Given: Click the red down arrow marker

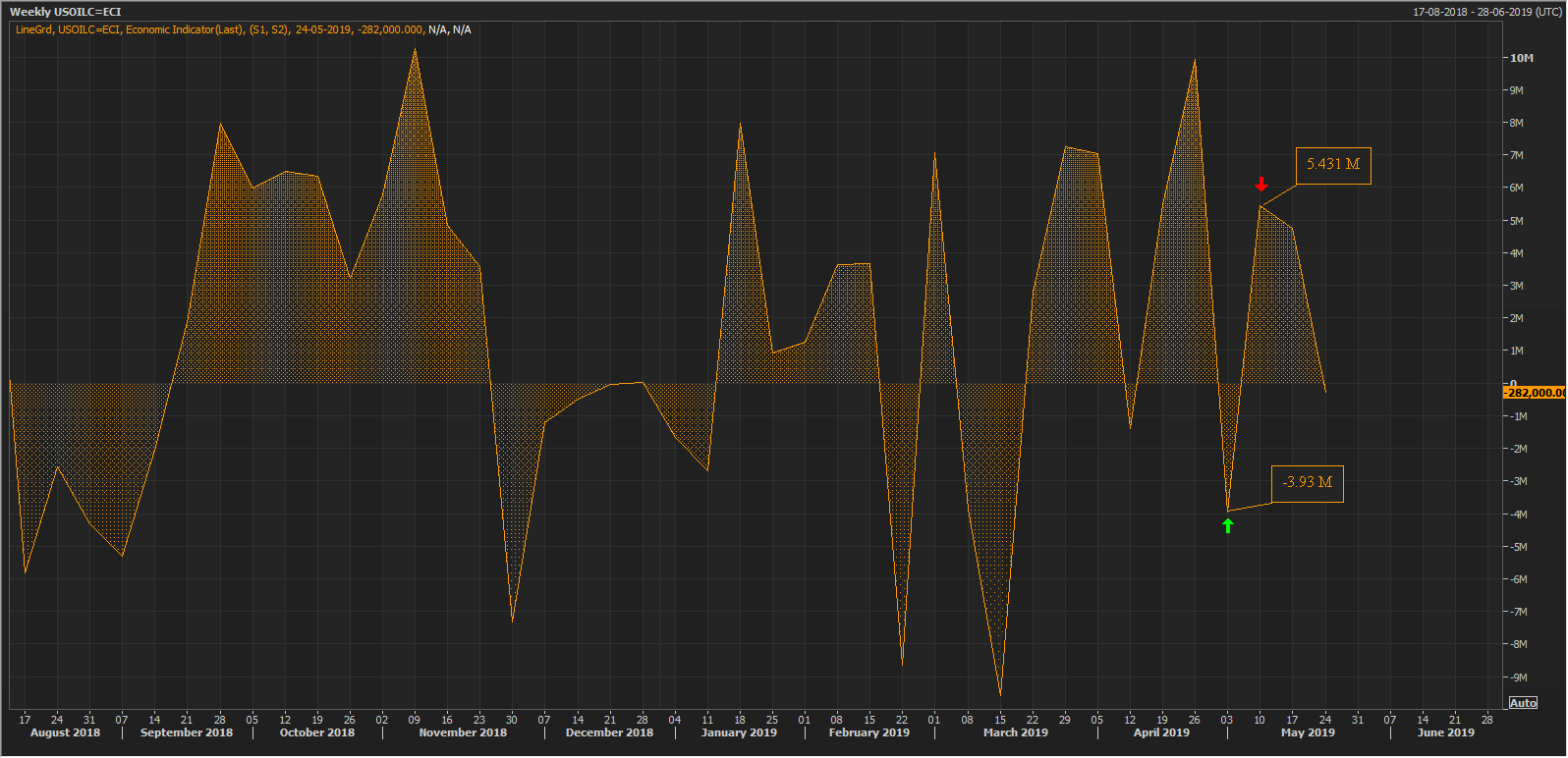Looking at the screenshot, I should 1261,185.
